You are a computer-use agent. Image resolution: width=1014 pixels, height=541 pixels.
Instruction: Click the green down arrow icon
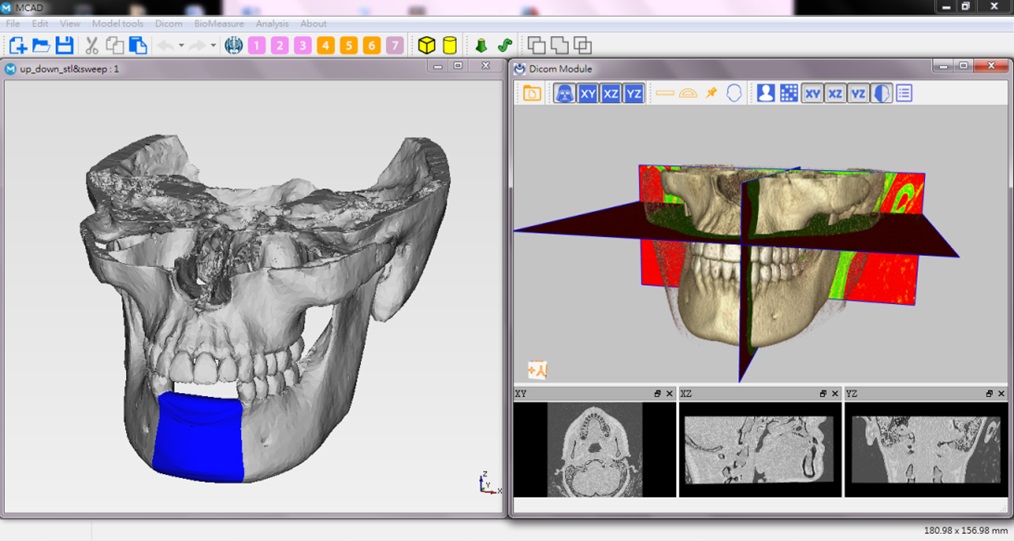pos(481,45)
